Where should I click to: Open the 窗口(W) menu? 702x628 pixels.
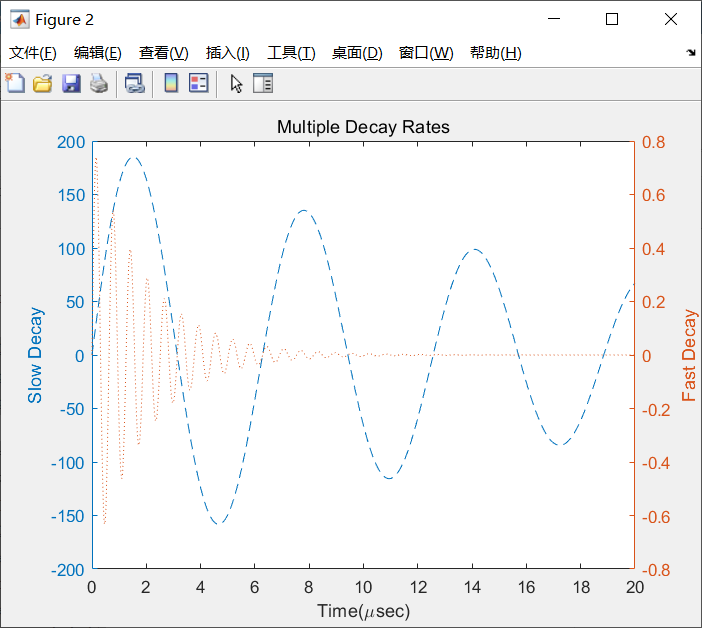(x=426, y=53)
